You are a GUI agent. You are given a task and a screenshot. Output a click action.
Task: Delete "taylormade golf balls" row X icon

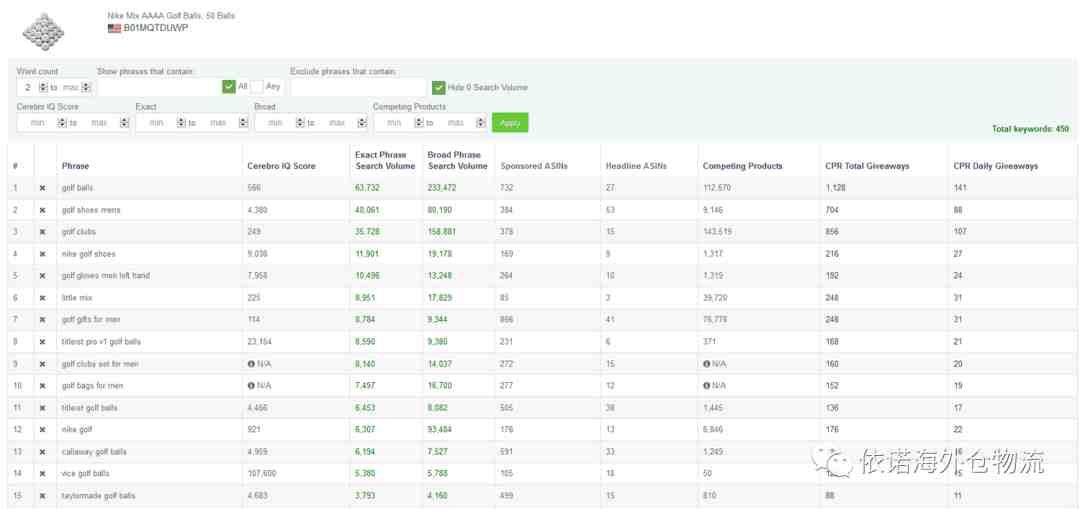tap(42, 497)
